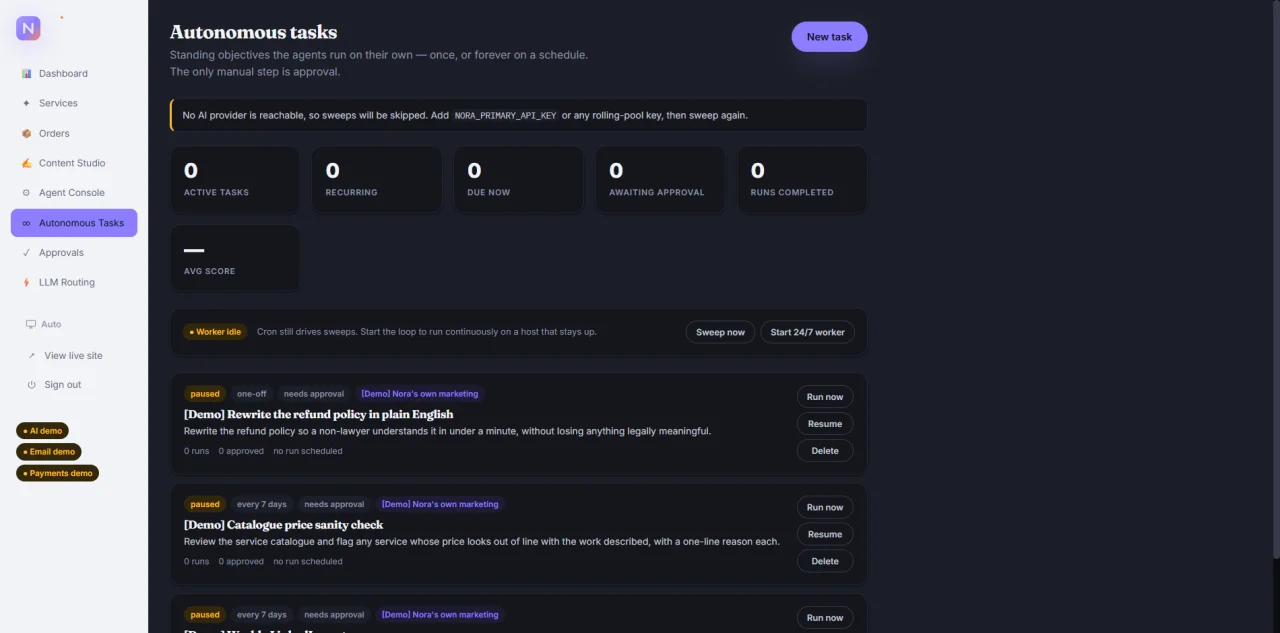Open the Approvals page

click(74, 253)
